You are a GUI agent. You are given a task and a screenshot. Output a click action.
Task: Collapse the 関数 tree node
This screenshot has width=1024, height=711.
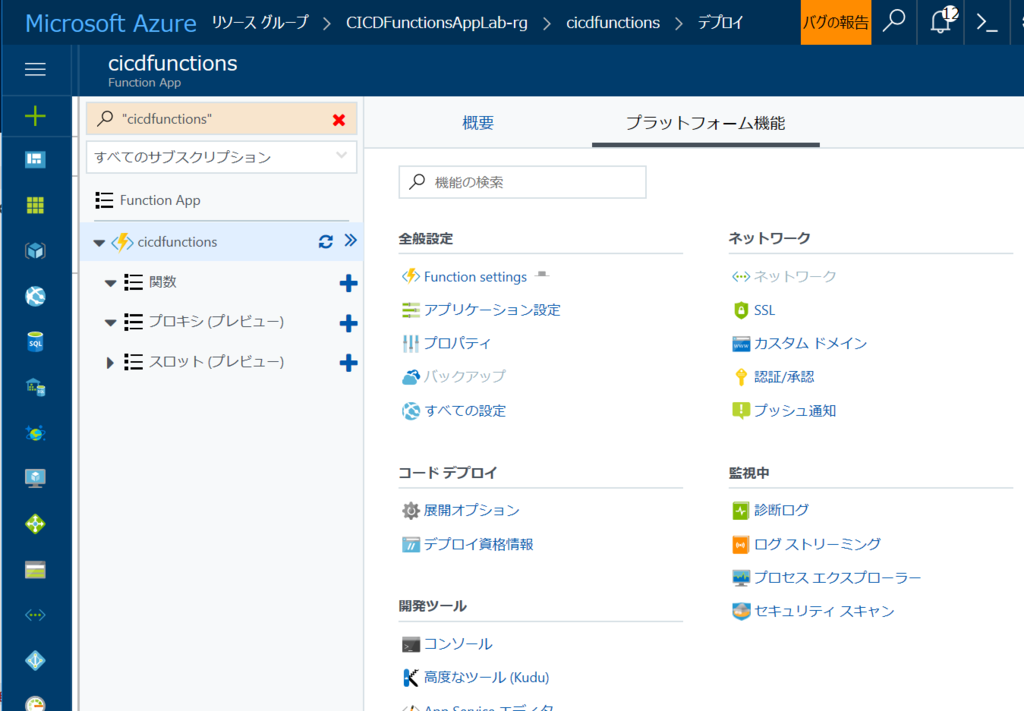coord(110,283)
